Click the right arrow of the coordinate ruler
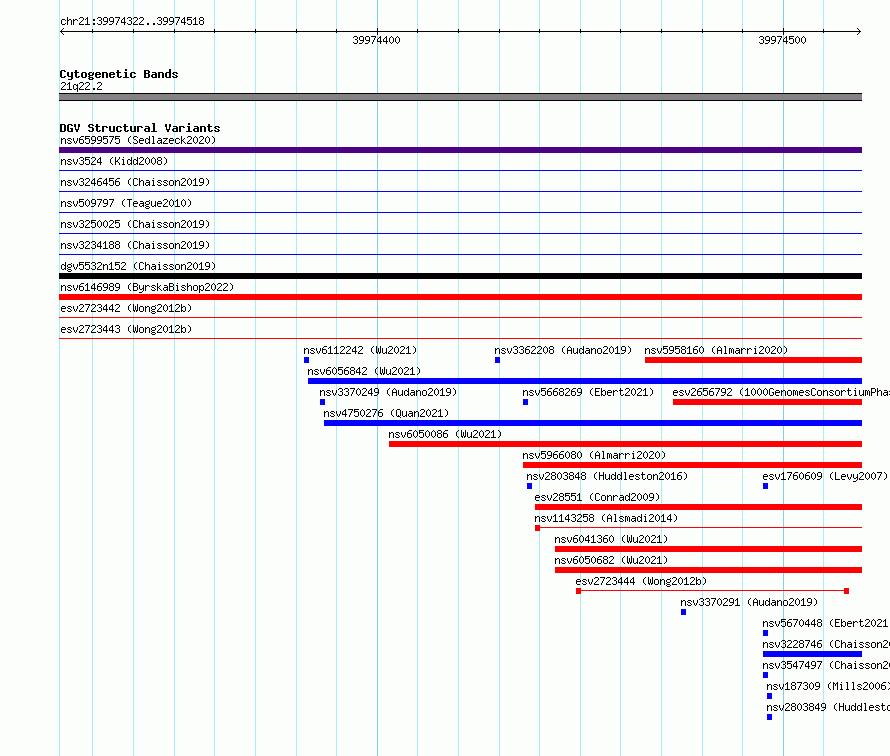 click(859, 32)
